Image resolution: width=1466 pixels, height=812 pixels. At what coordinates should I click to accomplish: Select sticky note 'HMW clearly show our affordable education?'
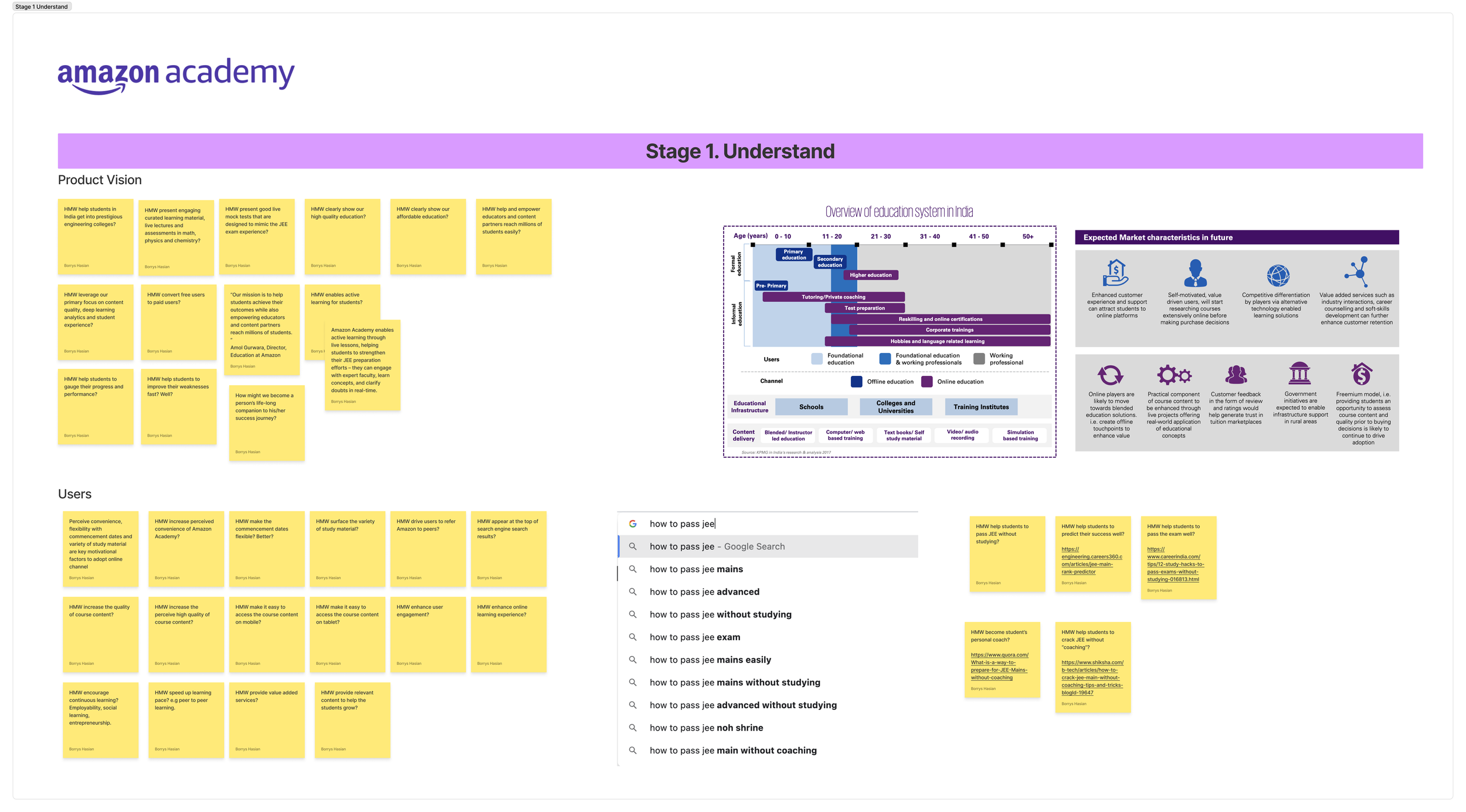coord(428,237)
